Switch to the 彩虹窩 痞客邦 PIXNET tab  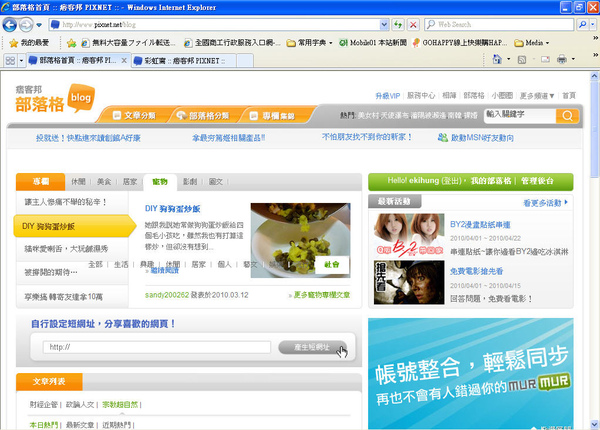pyautogui.click(x=184, y=61)
